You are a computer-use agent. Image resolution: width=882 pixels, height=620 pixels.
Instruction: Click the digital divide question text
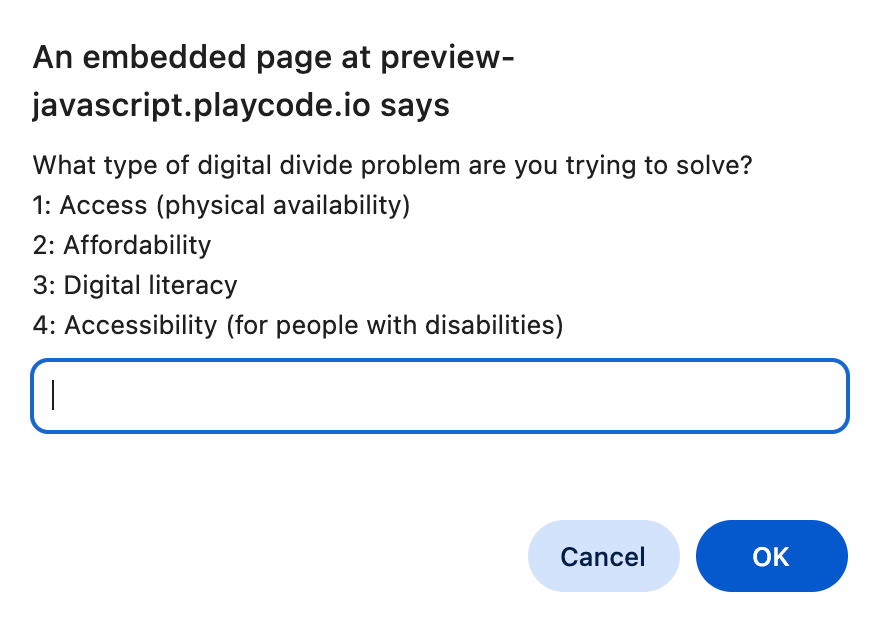coord(393,165)
